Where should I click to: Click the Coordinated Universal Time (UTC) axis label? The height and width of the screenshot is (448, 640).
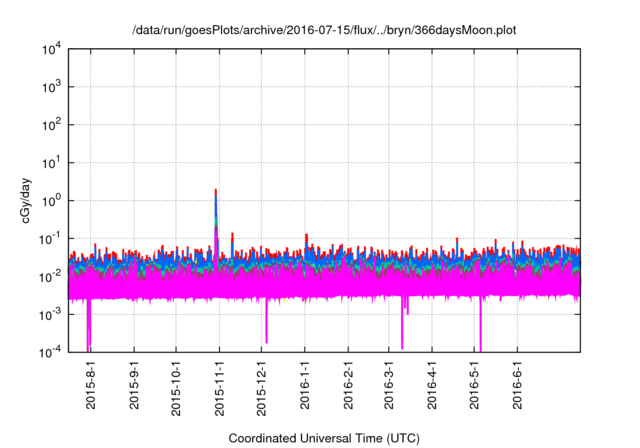[324, 438]
